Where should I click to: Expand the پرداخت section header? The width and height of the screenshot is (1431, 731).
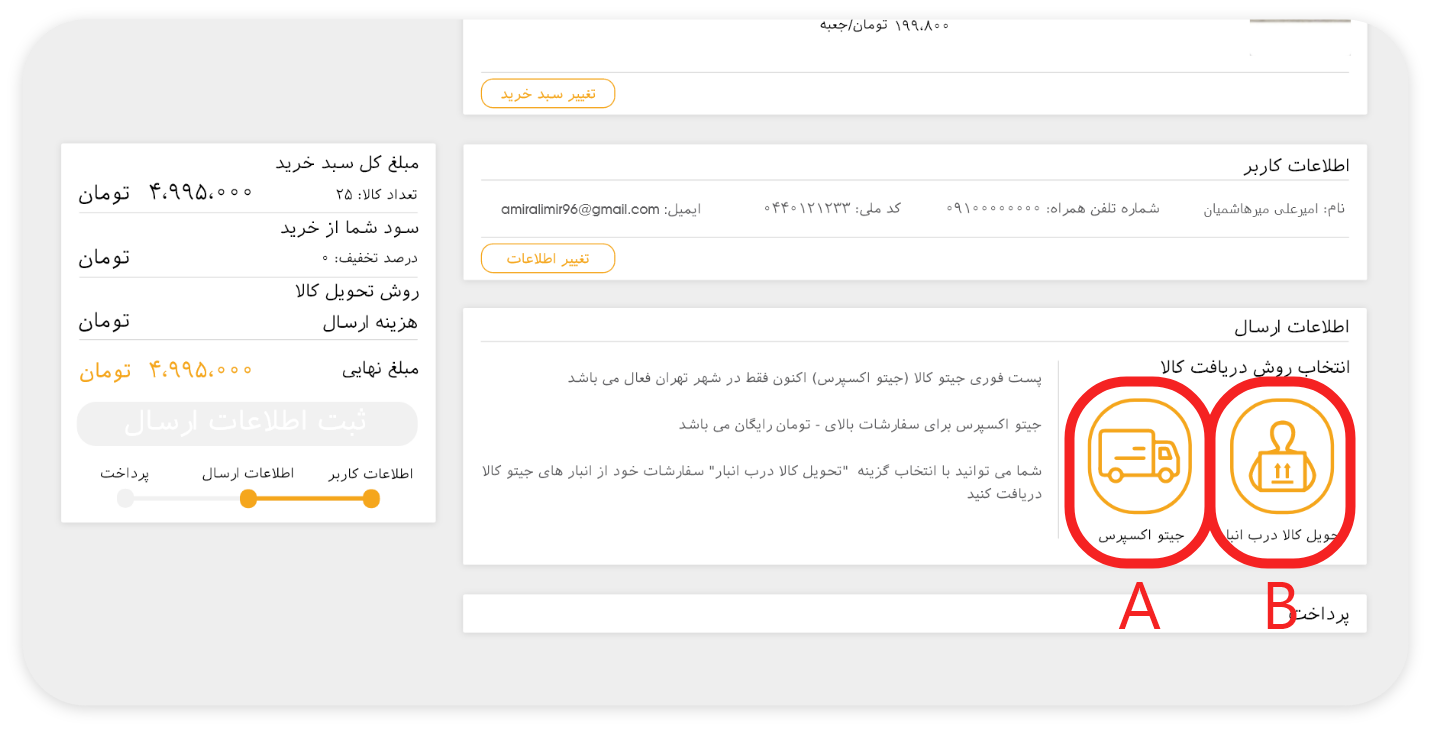1320,614
